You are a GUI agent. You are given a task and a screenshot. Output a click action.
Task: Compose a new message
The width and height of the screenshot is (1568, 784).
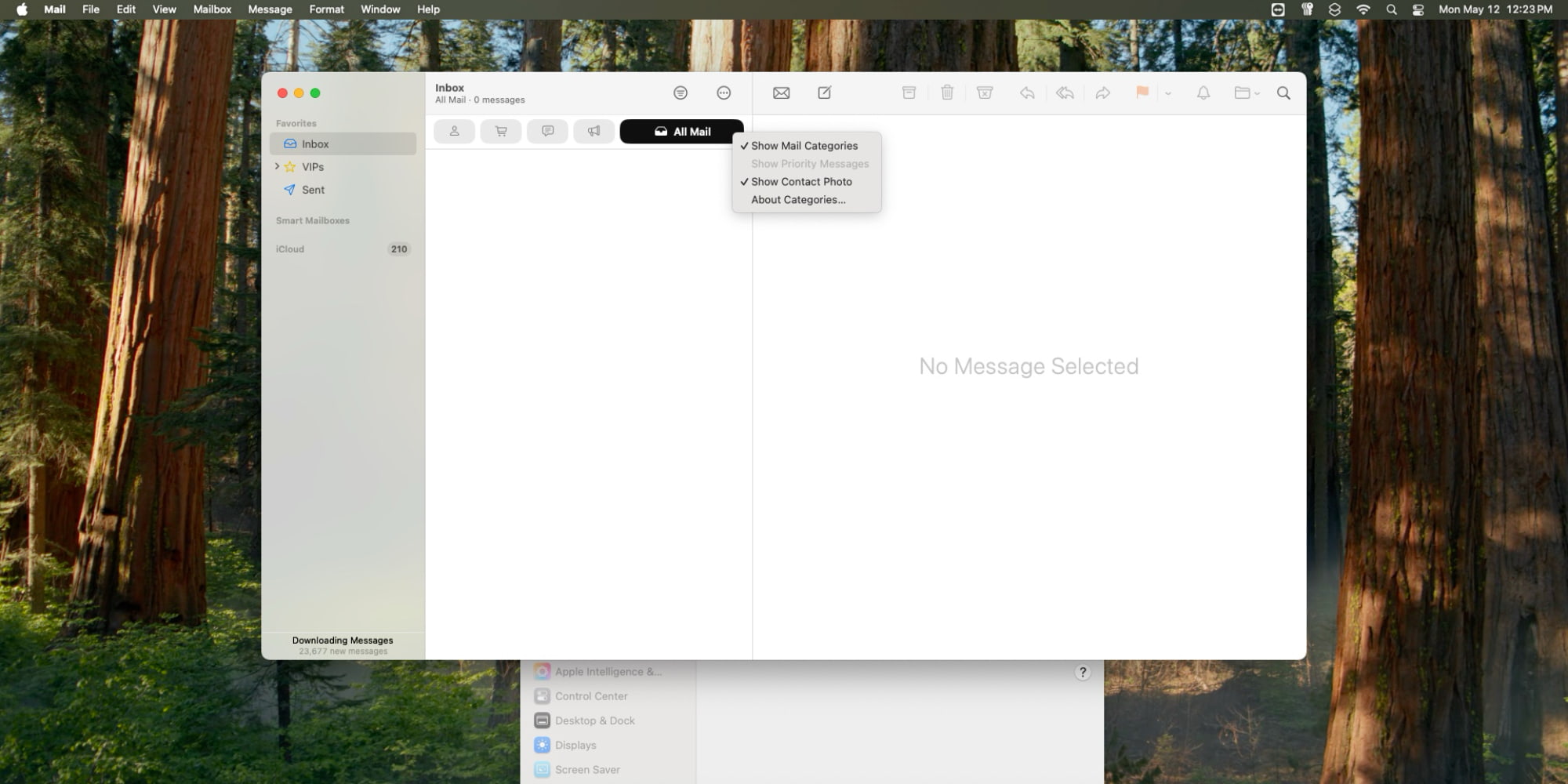point(824,93)
